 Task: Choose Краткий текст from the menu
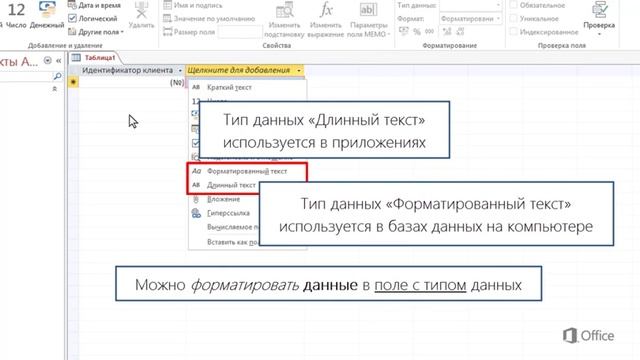(247, 87)
